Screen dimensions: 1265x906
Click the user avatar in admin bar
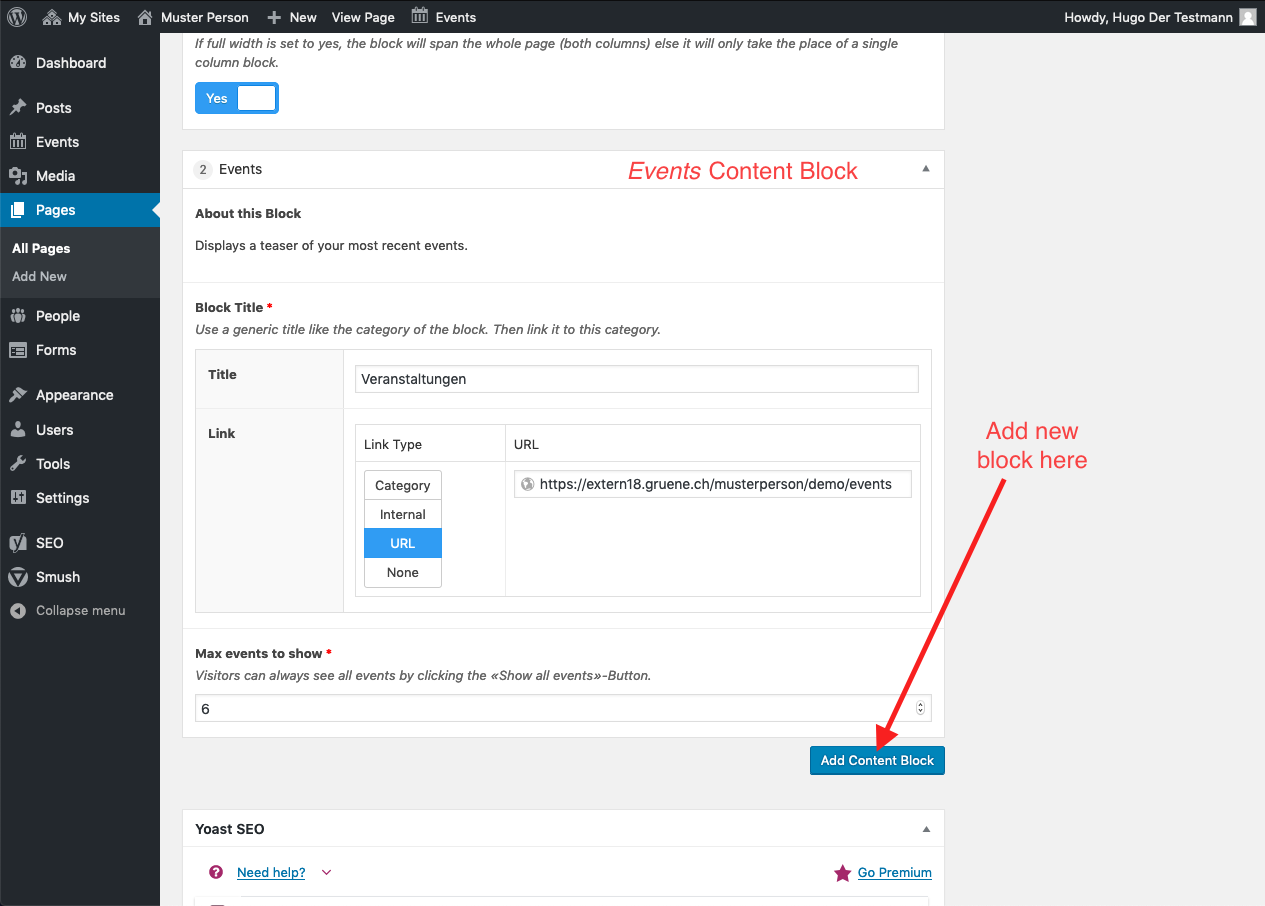pyautogui.click(x=1248, y=17)
